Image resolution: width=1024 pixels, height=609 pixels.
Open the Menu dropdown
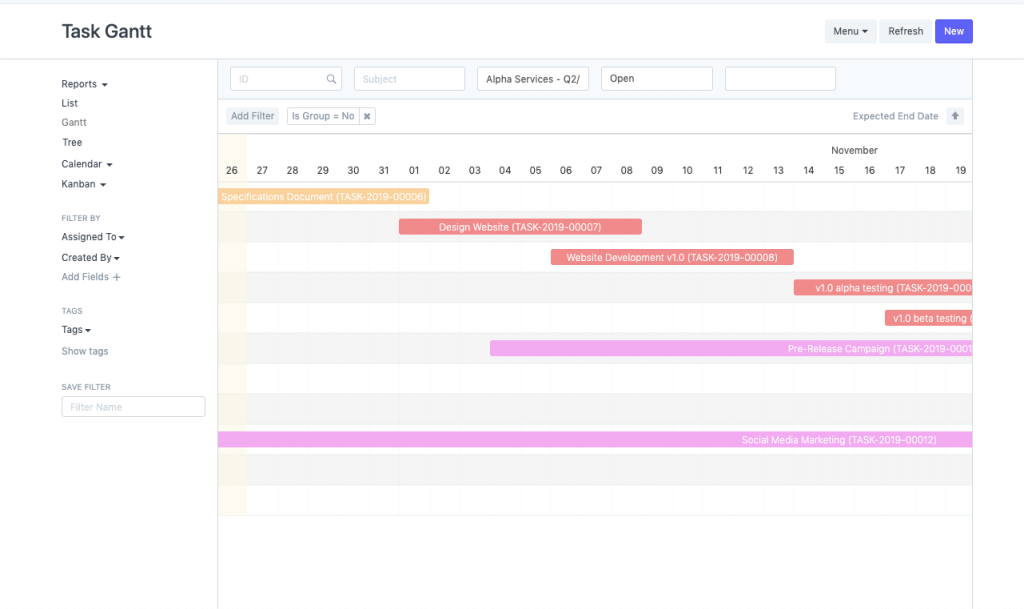850,31
